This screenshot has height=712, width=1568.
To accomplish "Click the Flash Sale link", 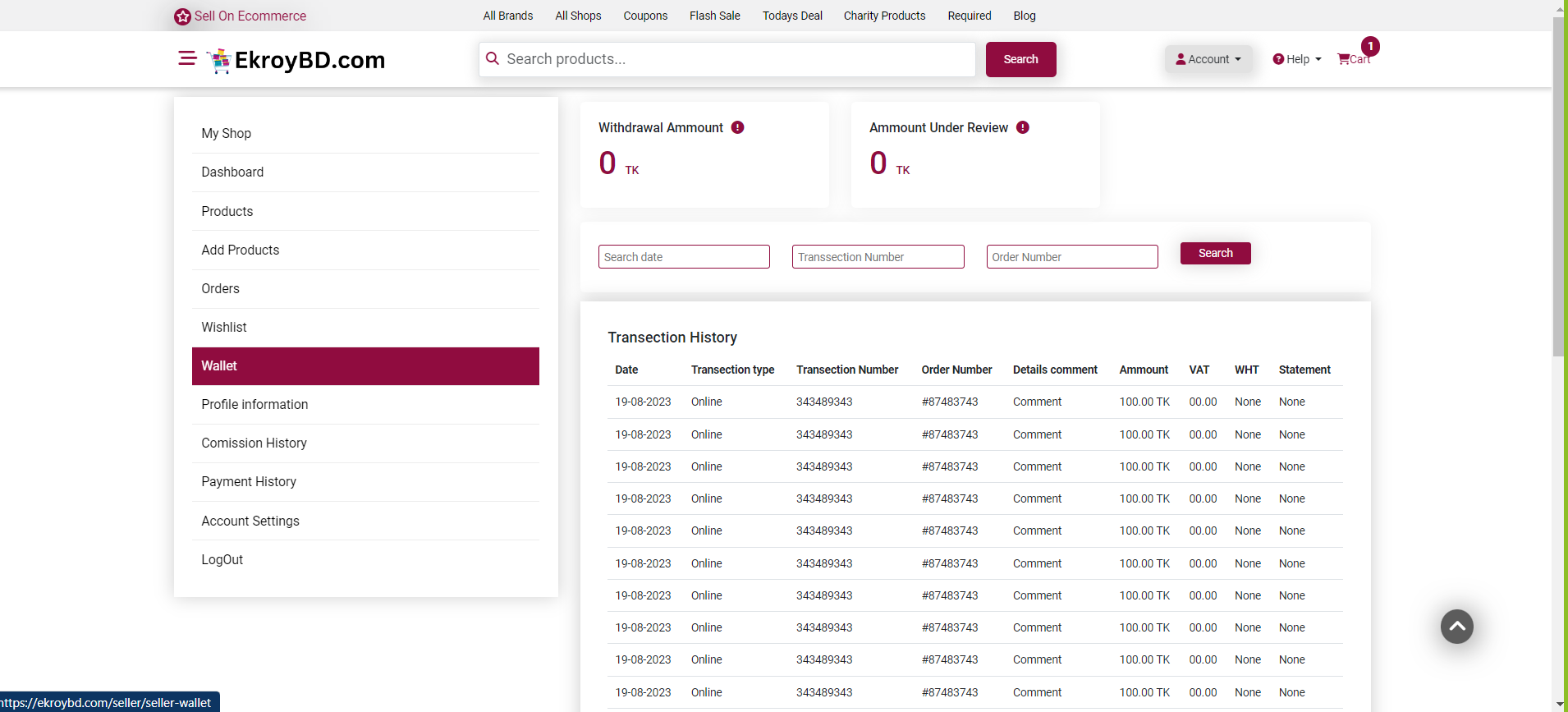I will (714, 16).
